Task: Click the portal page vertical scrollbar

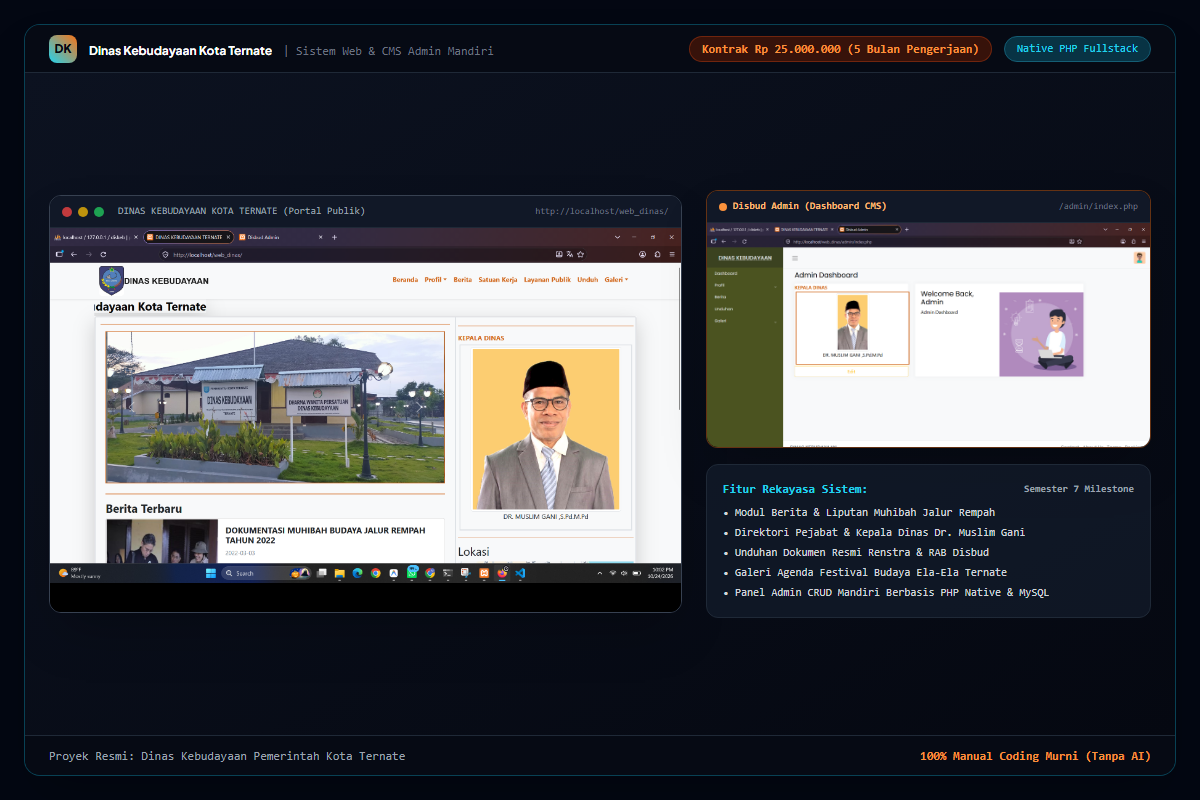Action: tap(679, 340)
